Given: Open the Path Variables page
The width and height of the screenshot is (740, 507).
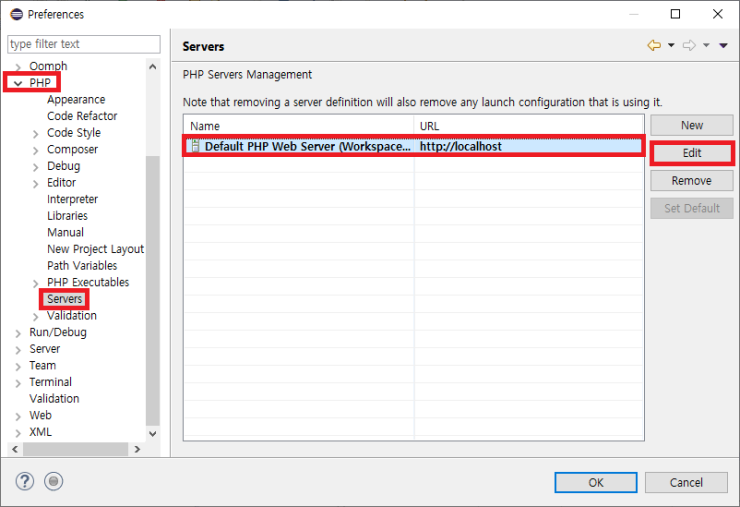Looking at the screenshot, I should point(82,266).
